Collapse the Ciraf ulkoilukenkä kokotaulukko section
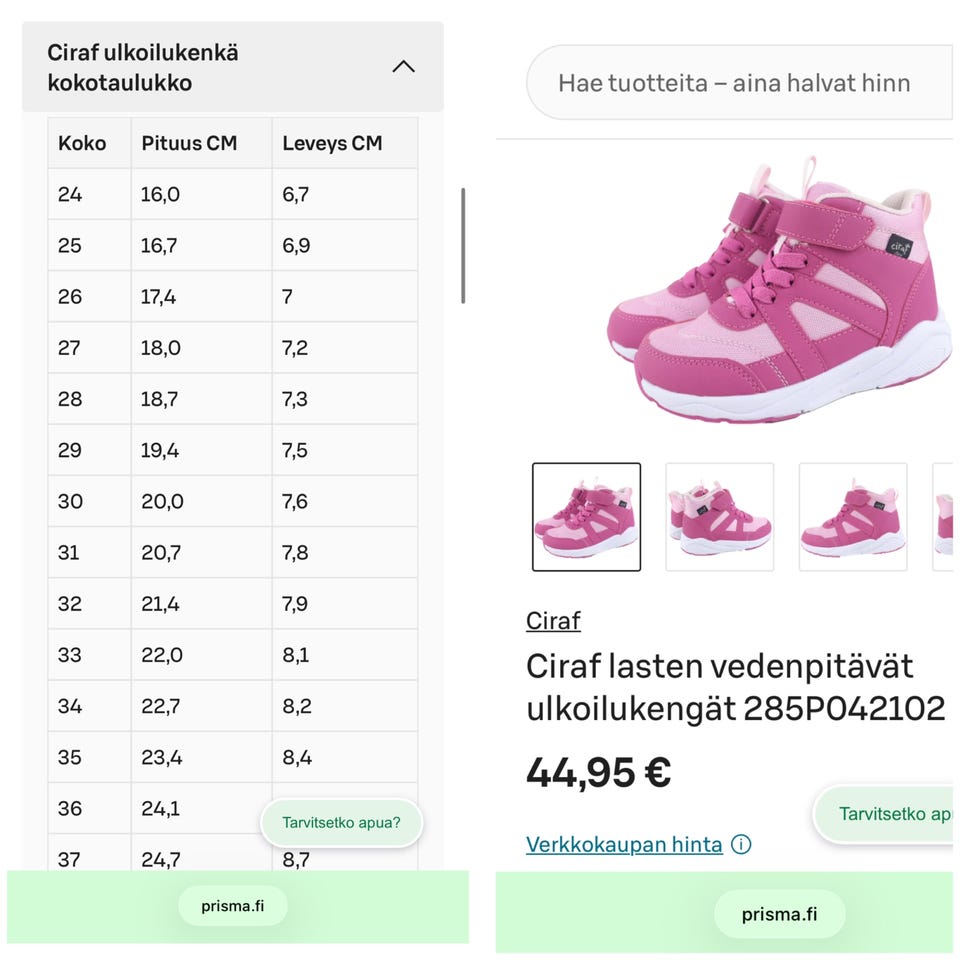Screen dimensions: 960x960 tap(403, 67)
